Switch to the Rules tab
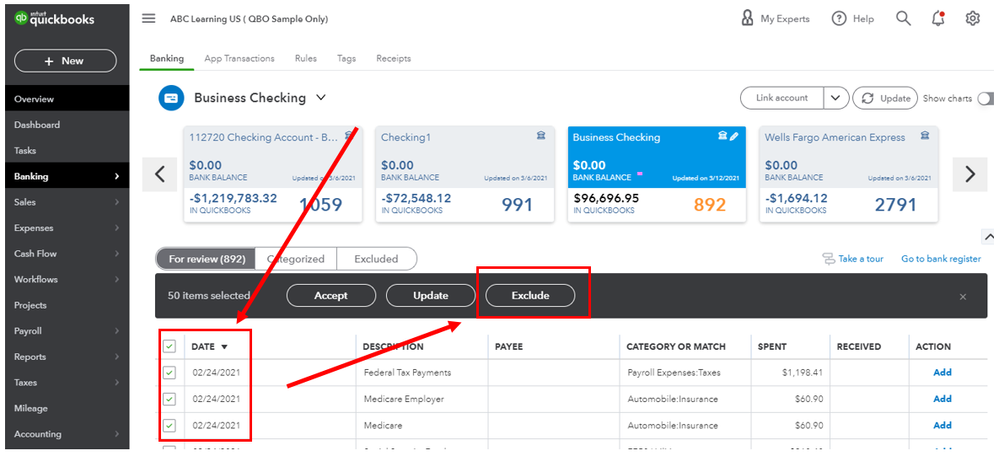999x461 pixels. [x=306, y=59]
